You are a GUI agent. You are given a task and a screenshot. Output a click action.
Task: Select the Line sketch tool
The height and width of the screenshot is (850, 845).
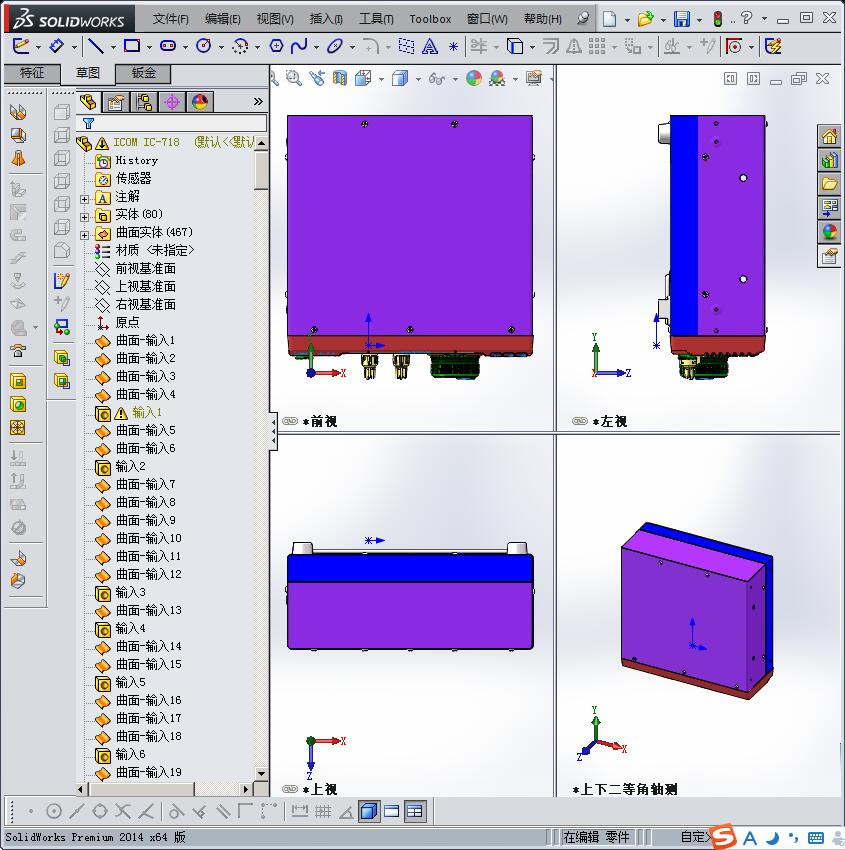96,47
